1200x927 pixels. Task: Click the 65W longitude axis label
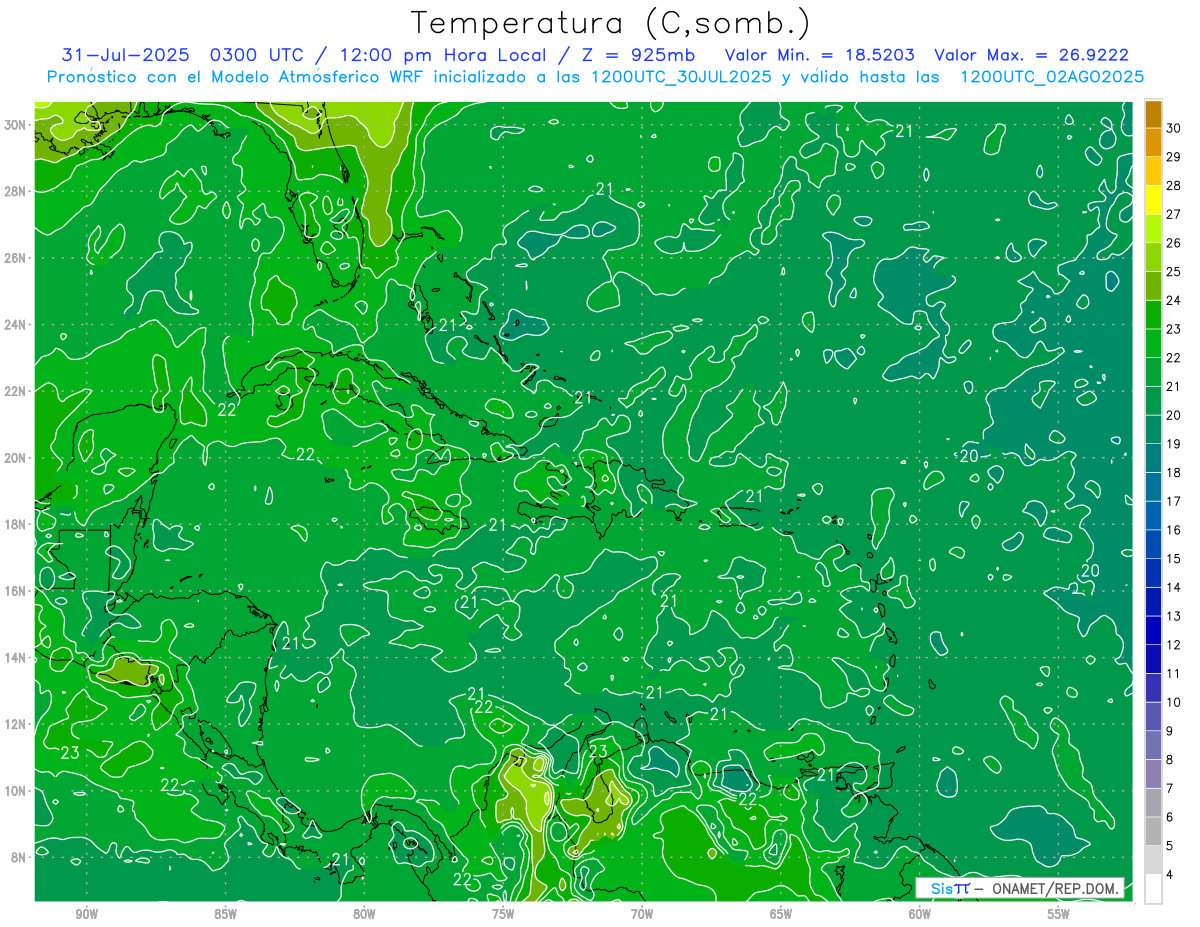[781, 914]
